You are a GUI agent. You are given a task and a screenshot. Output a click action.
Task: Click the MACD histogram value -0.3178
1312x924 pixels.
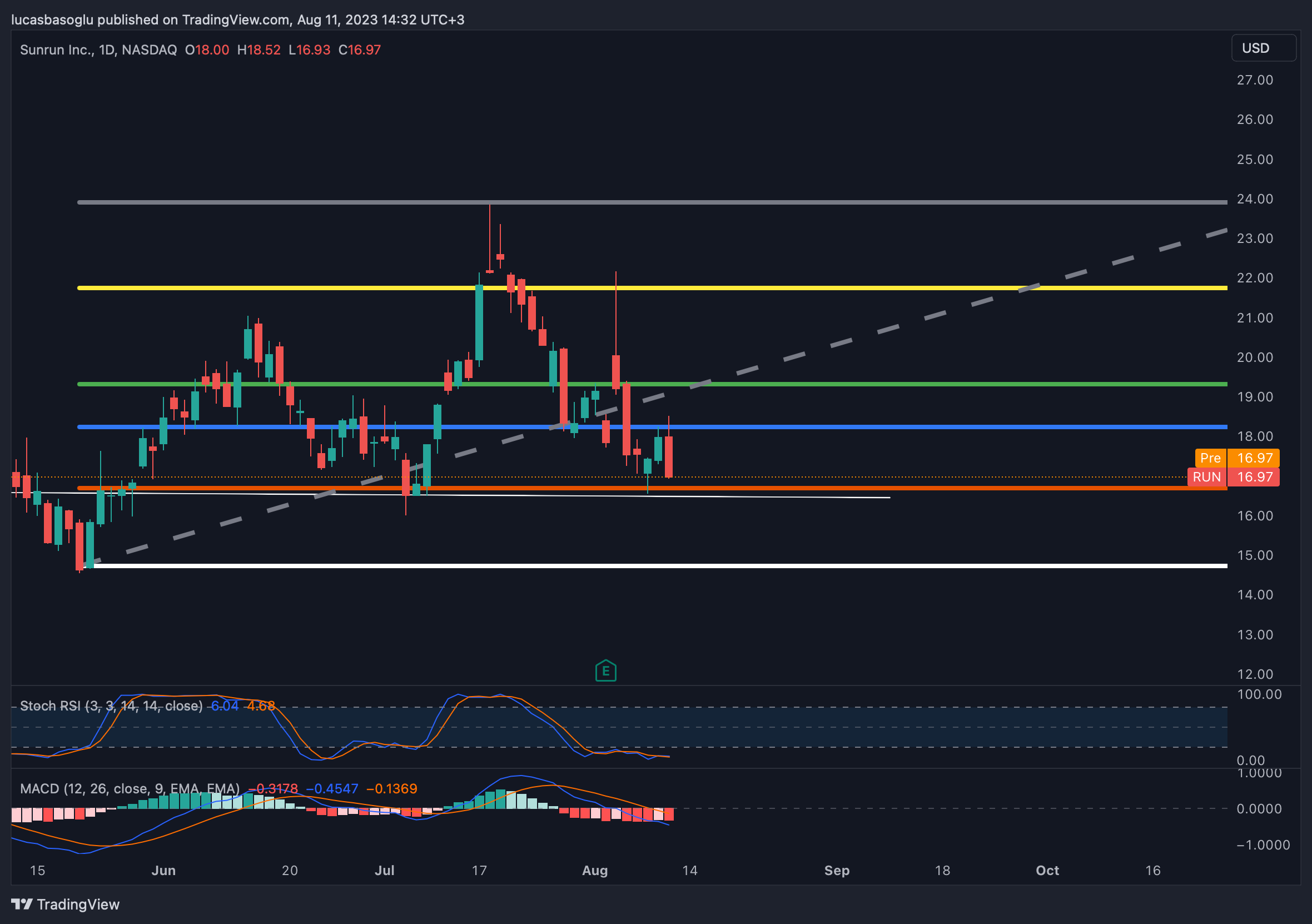pos(273,788)
